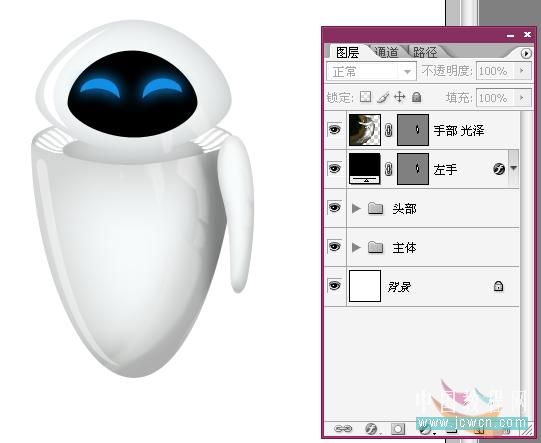This screenshot has width=541, height=443.
Task: Toggle visibility of the 主体 group
Action: click(334, 247)
